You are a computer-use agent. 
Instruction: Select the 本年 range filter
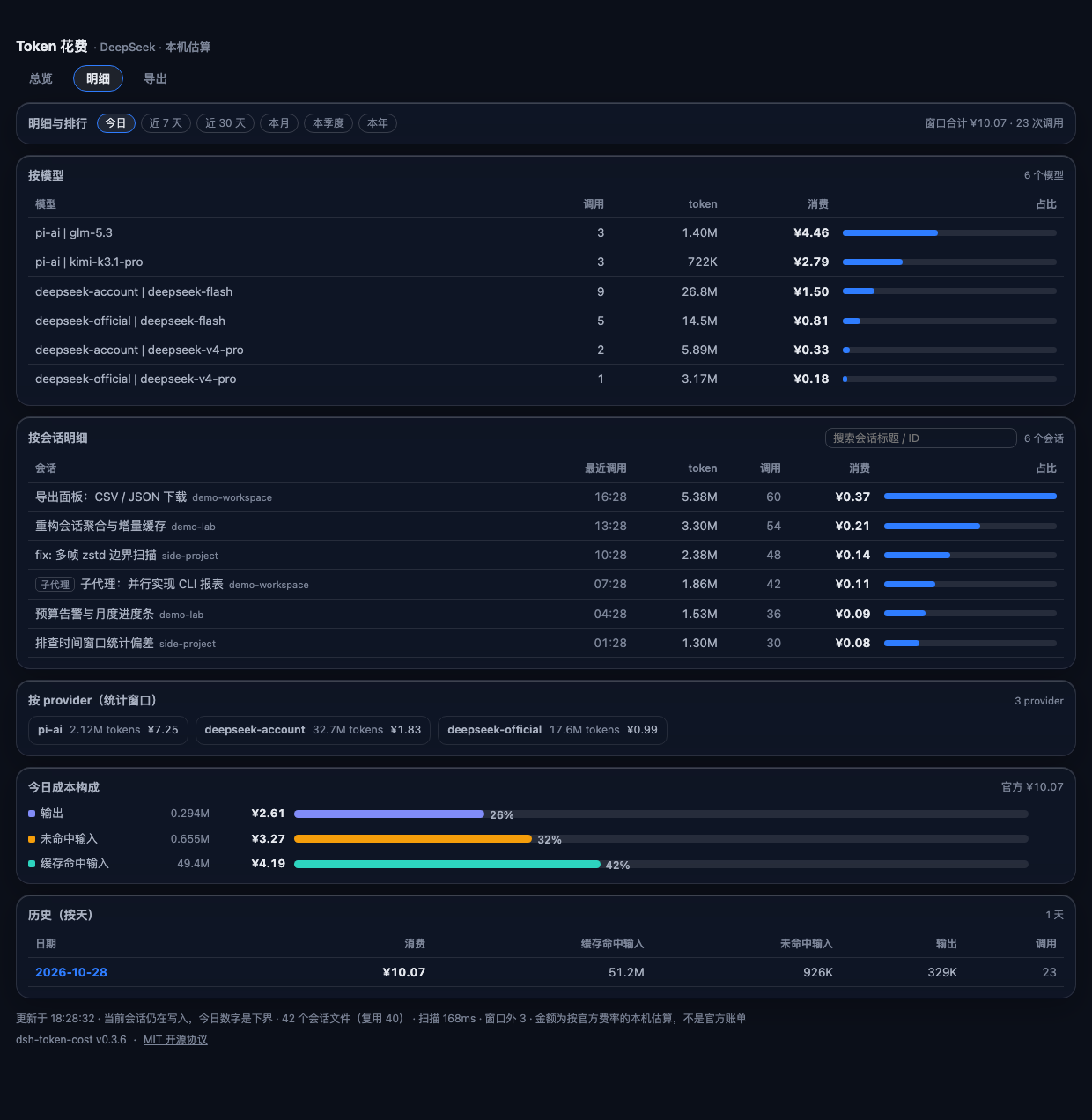(378, 123)
